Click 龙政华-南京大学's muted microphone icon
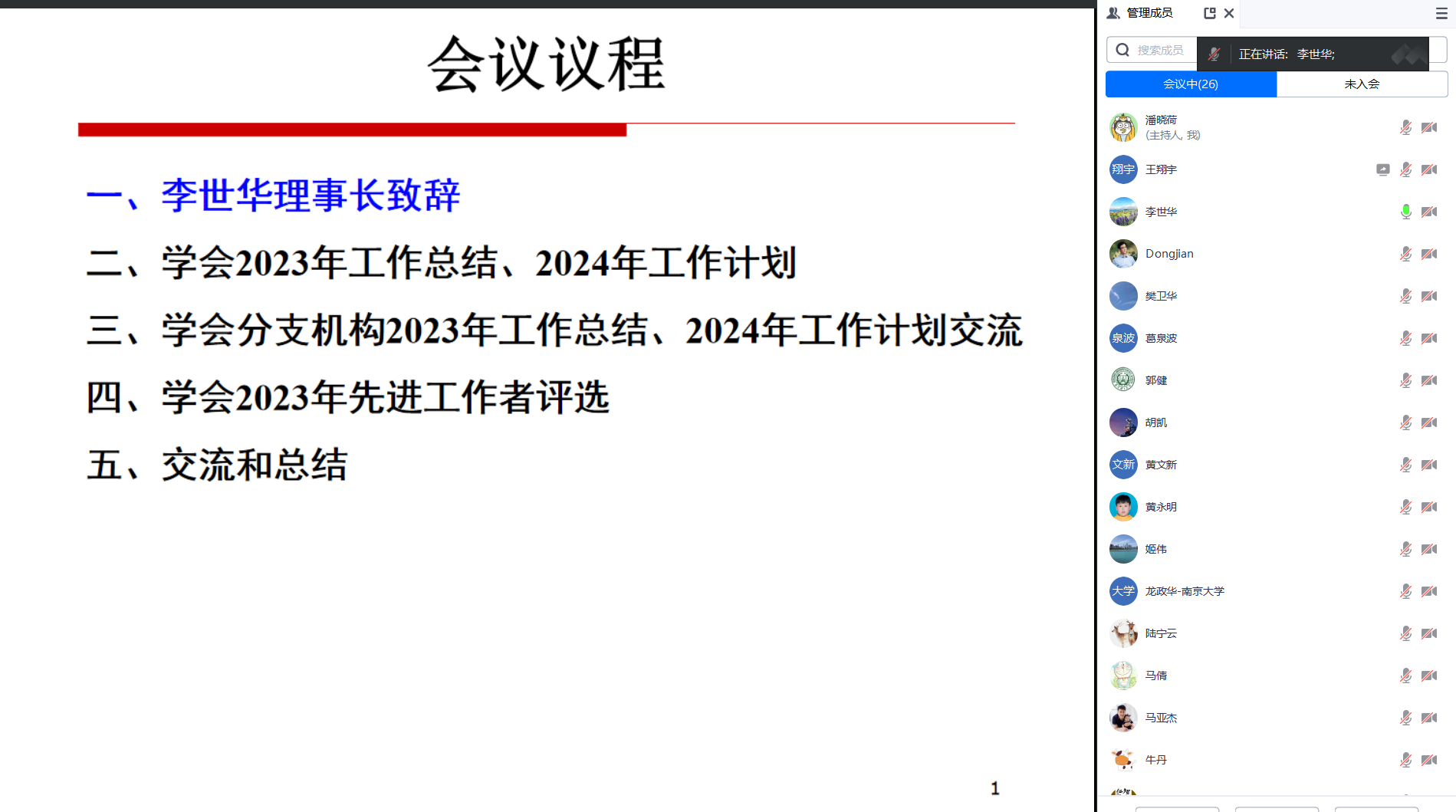The image size is (1456, 812). [1405, 591]
